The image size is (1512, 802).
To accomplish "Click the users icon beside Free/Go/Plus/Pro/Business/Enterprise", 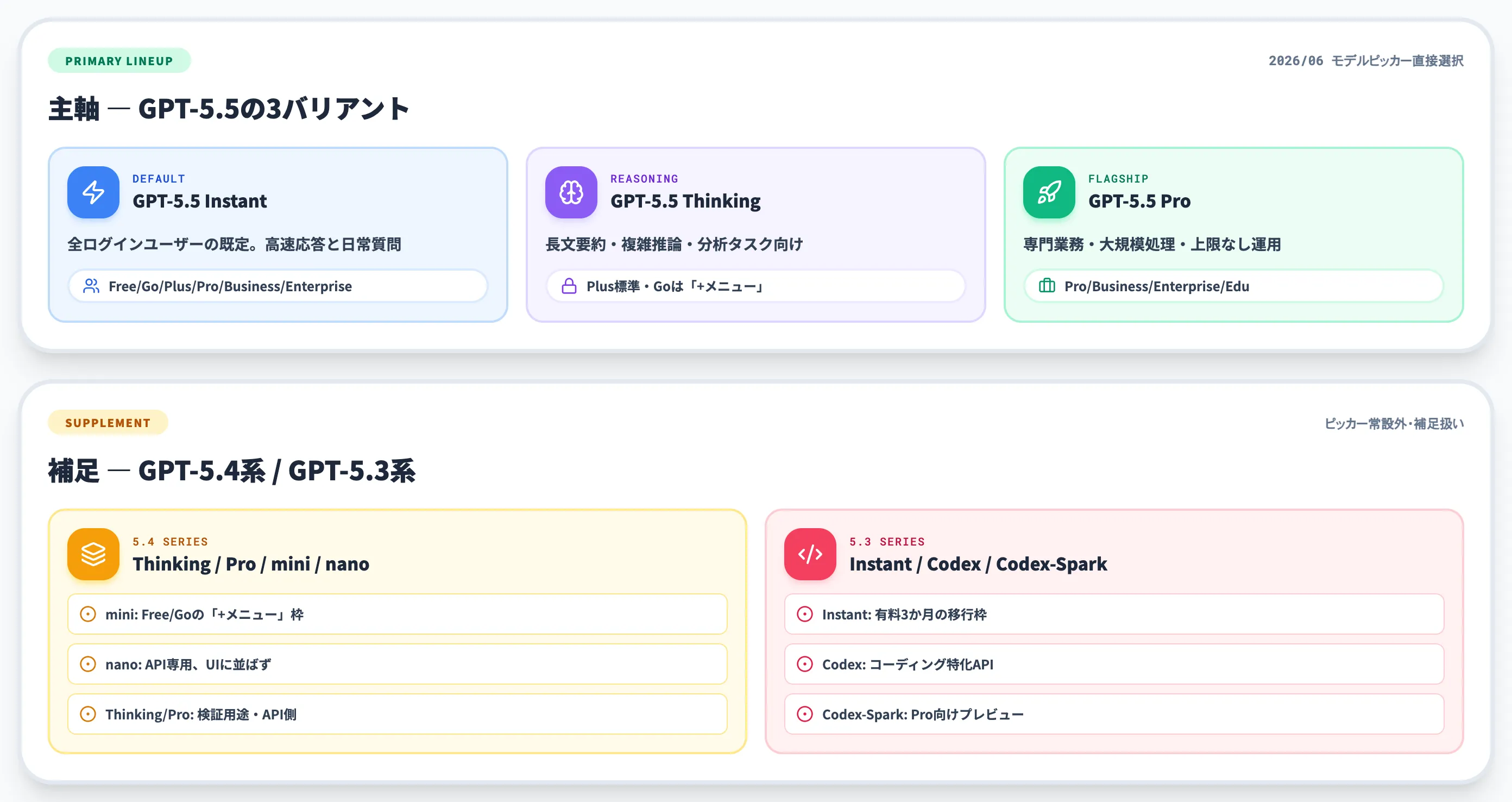I will coord(91,286).
